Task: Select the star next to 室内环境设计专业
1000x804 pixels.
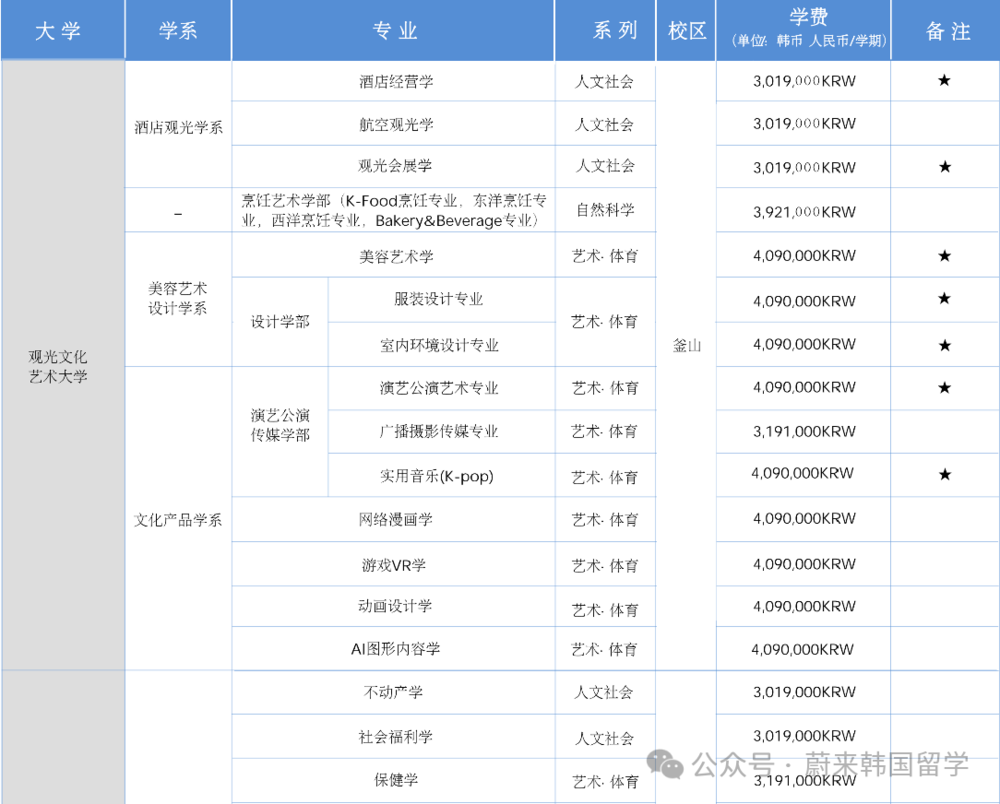Action: click(943, 344)
